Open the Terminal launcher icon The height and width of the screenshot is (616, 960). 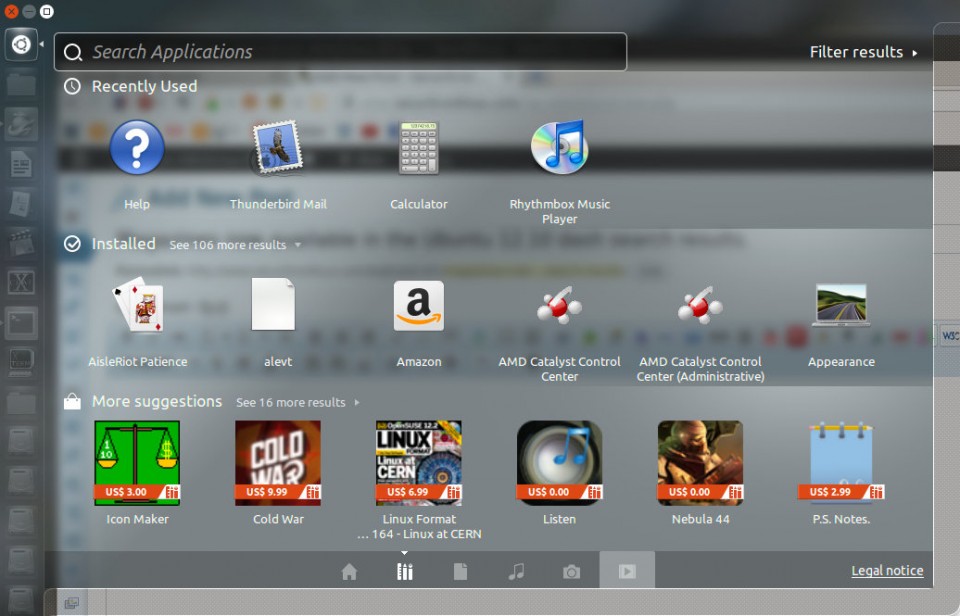click(21, 323)
